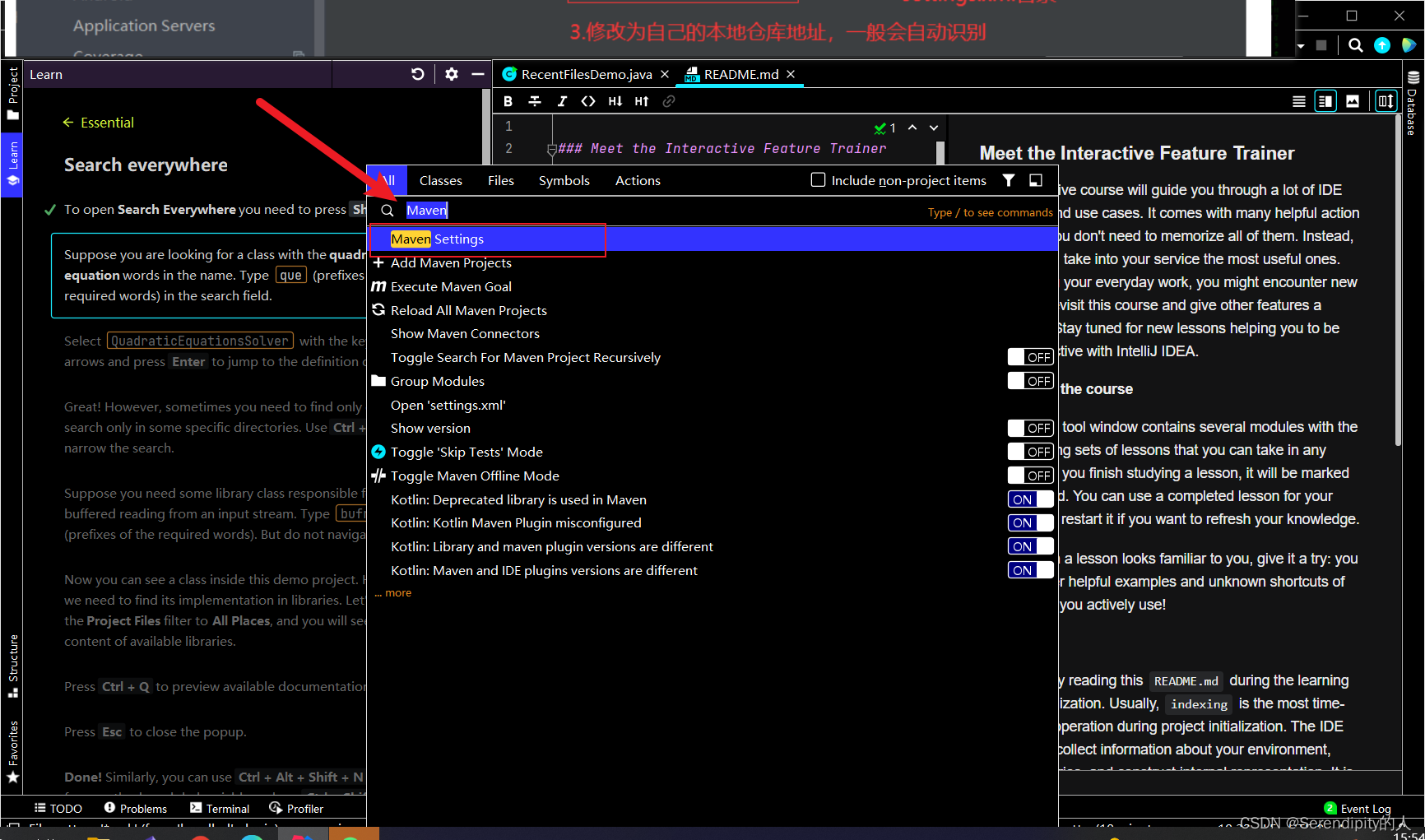The image size is (1425, 840).
Task: Open Search Everywhere magnifier in top toolbar
Action: [1356, 45]
